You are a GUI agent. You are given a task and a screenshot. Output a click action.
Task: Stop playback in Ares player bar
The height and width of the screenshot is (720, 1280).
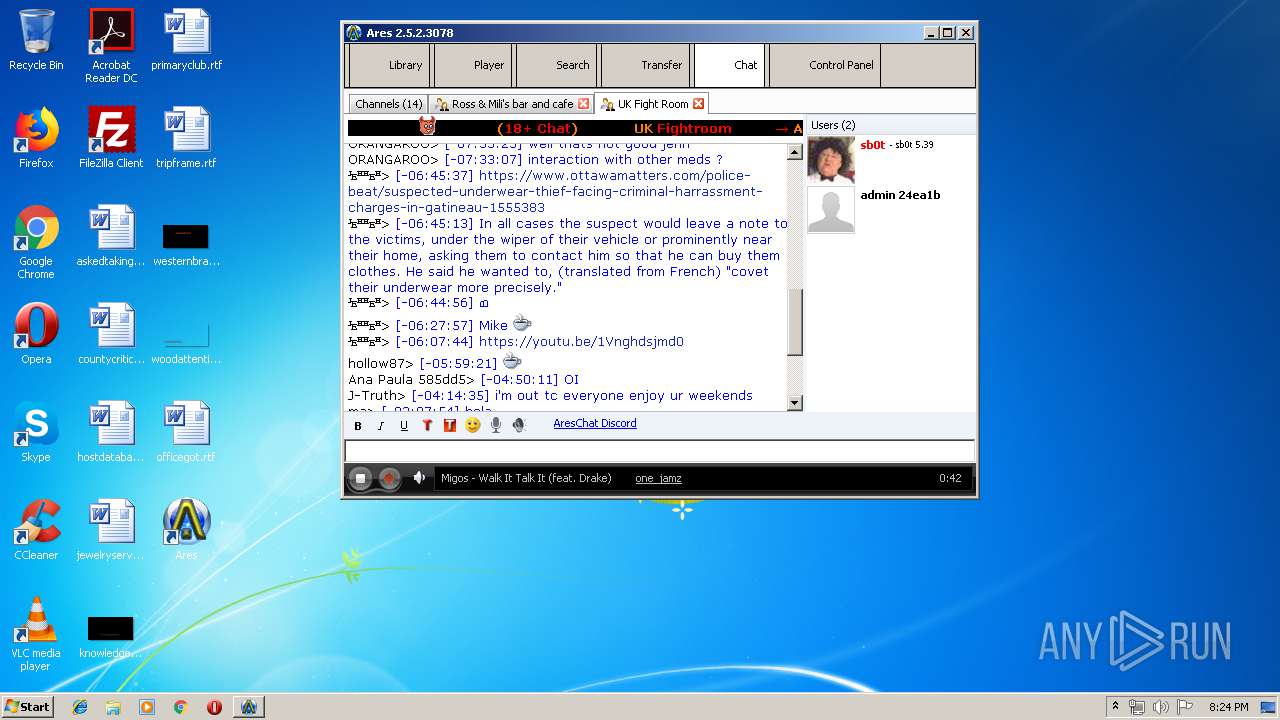coord(361,478)
